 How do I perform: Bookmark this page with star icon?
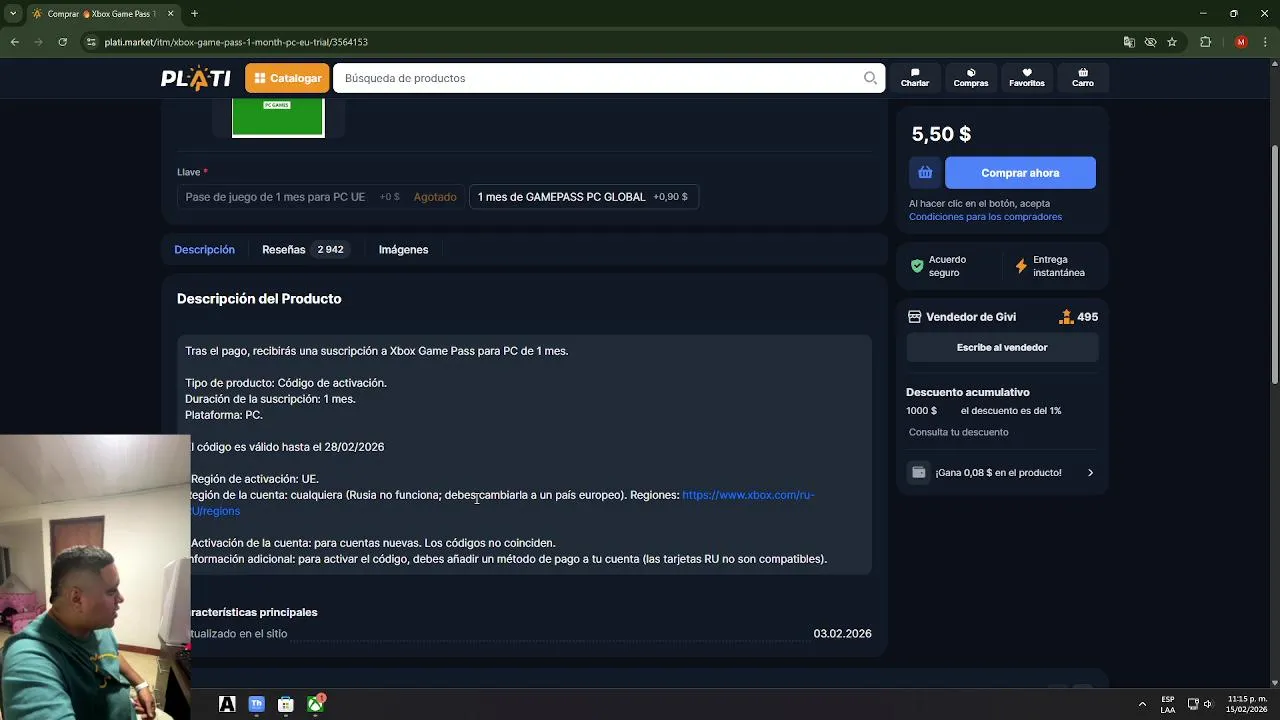tap(1172, 42)
